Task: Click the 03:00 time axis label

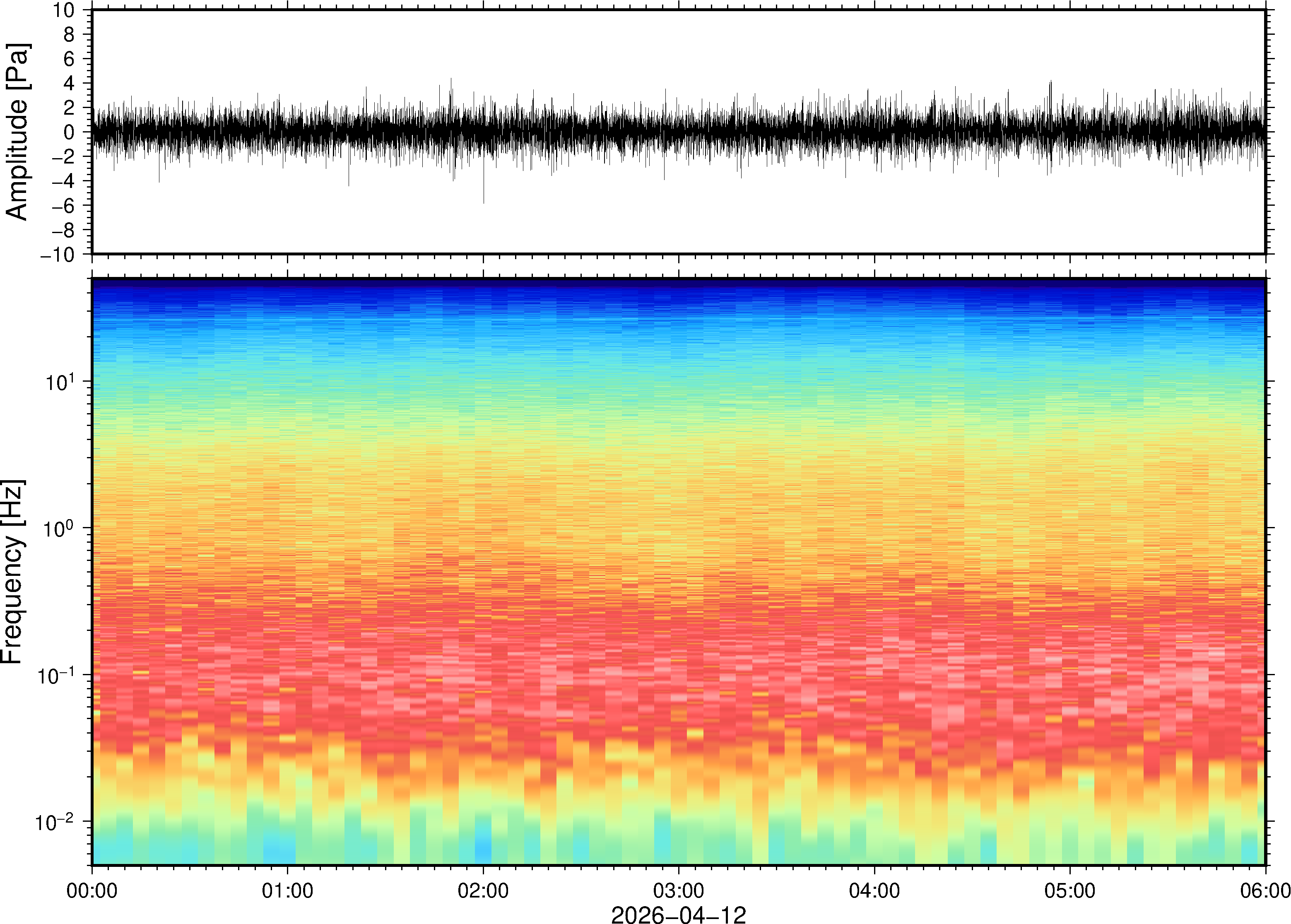Action: point(678,890)
